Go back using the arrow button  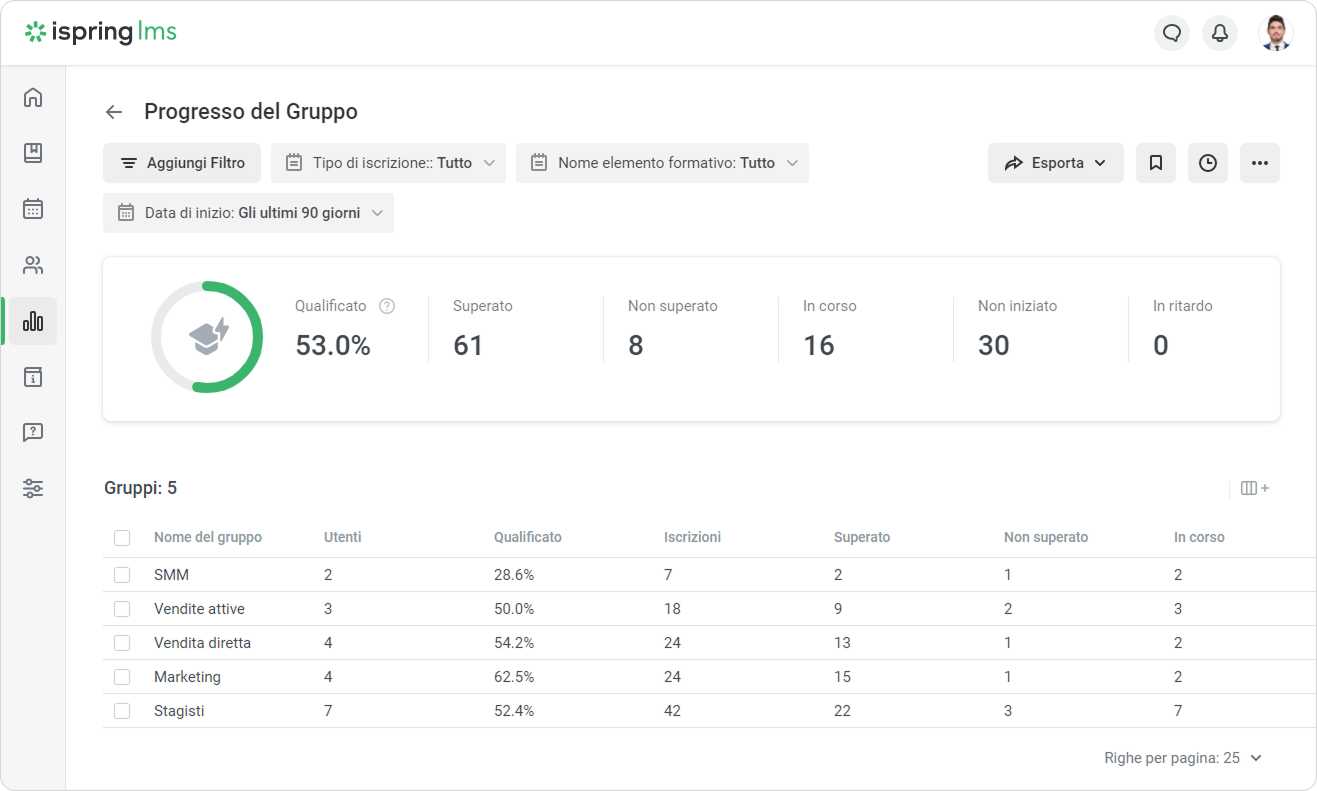(x=114, y=112)
